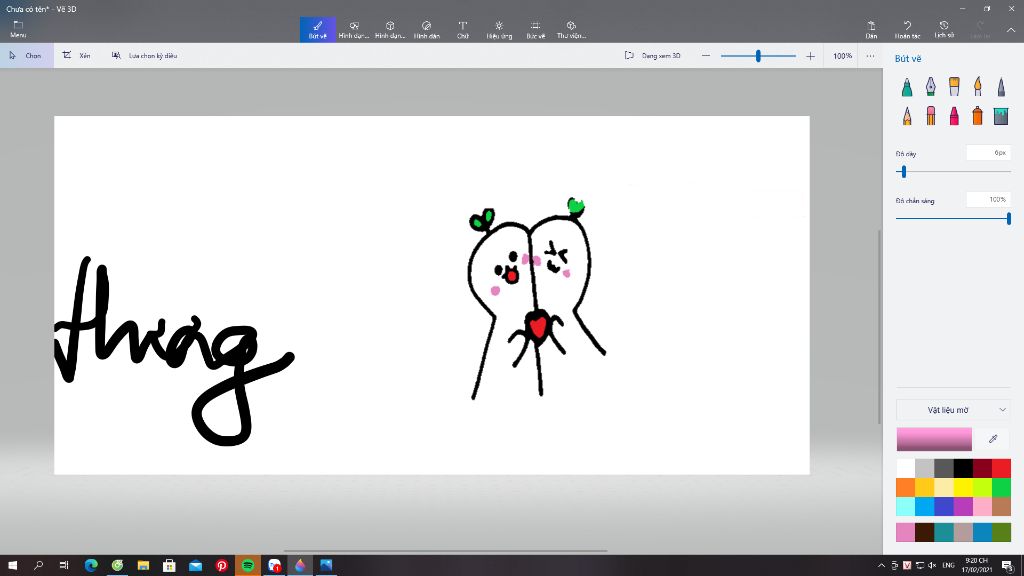This screenshot has height=576, width=1024.
Task: Open the Thư viện 3D library tab
Action: pyautogui.click(x=571, y=29)
